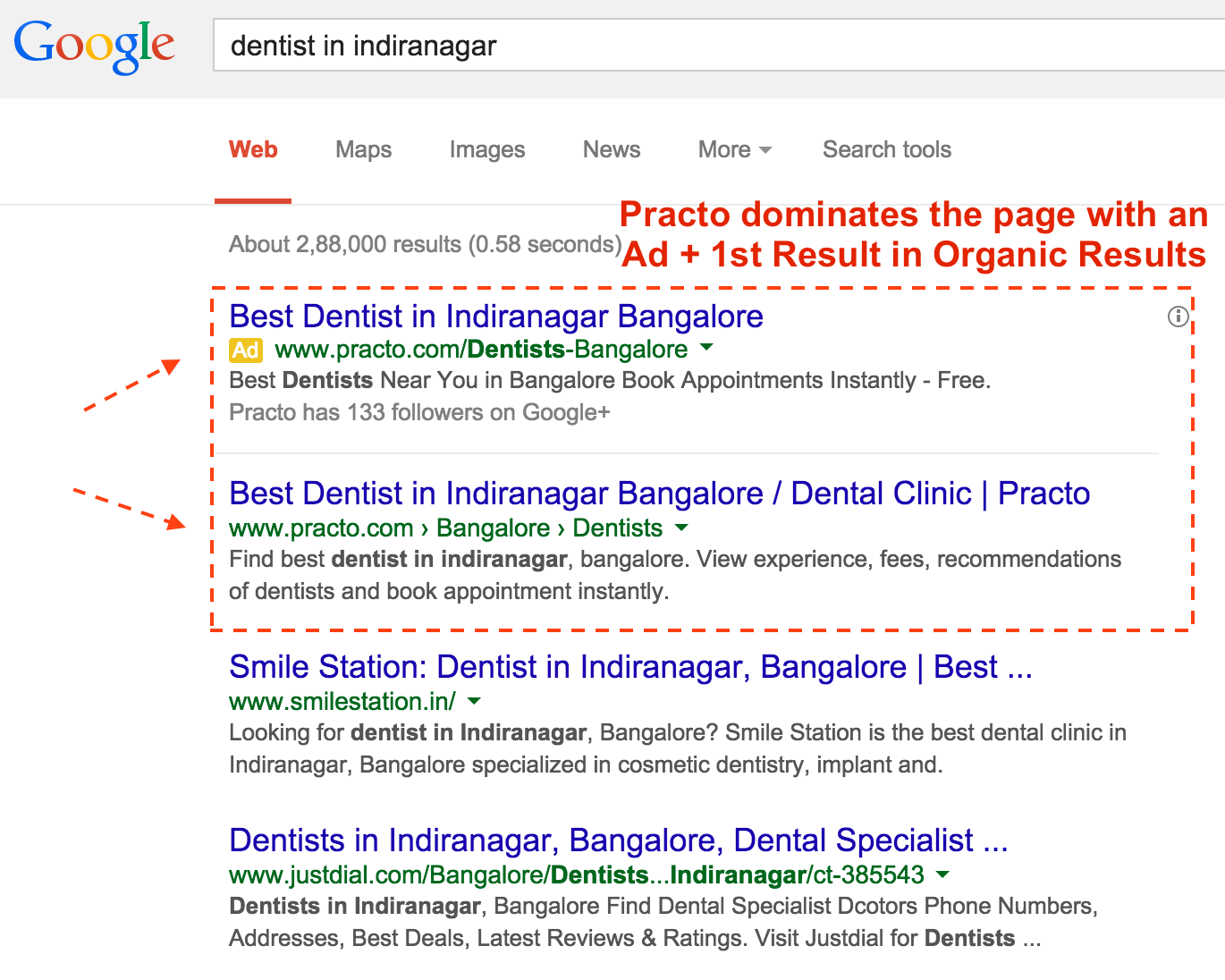This screenshot has width=1225, height=980.
Task: Click the breadcrumb www.practo.com › Bangalore › Dentists
Action: pyautogui.click(x=445, y=528)
